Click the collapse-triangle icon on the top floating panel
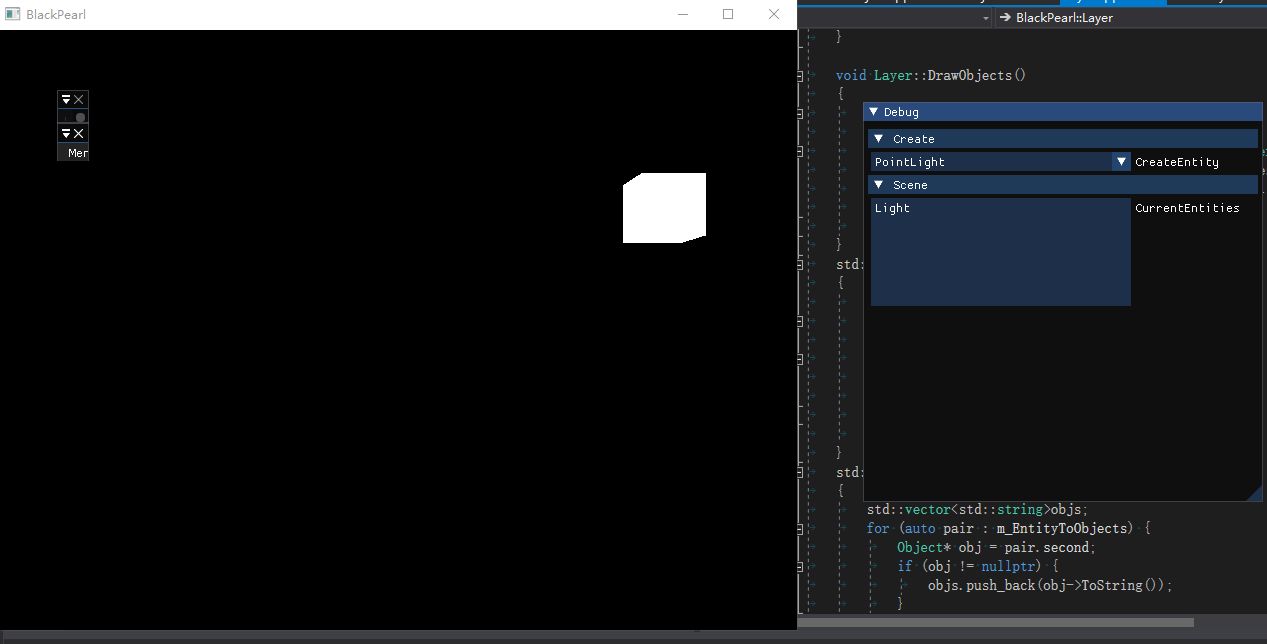The width and height of the screenshot is (1267, 644). coord(66,99)
